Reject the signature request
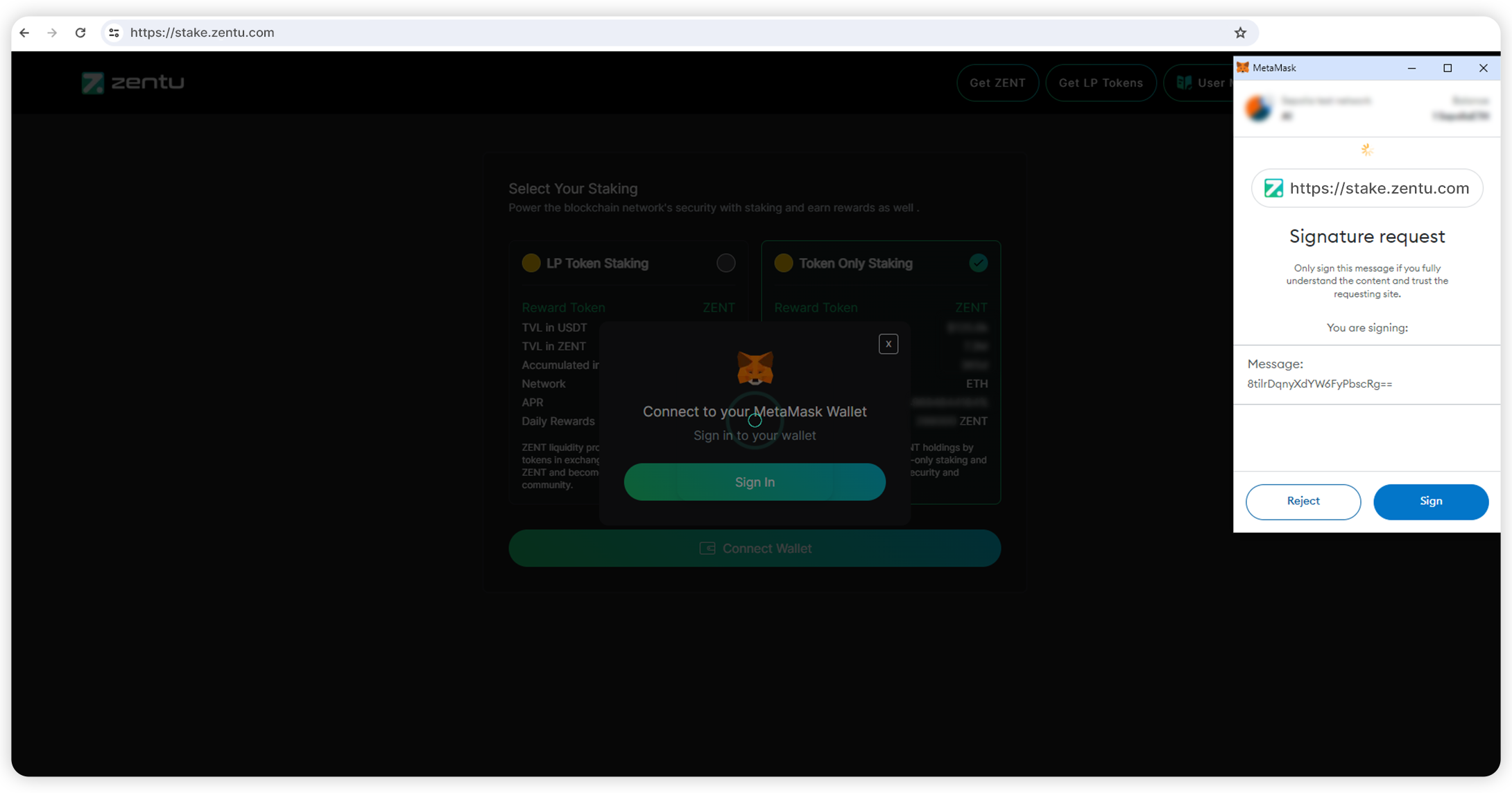Viewport: 1512px width, 793px height. 1303,501
